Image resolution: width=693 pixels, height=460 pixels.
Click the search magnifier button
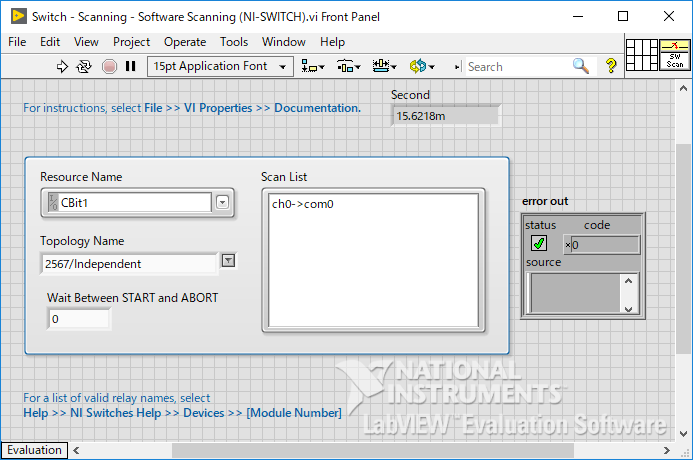[x=581, y=66]
